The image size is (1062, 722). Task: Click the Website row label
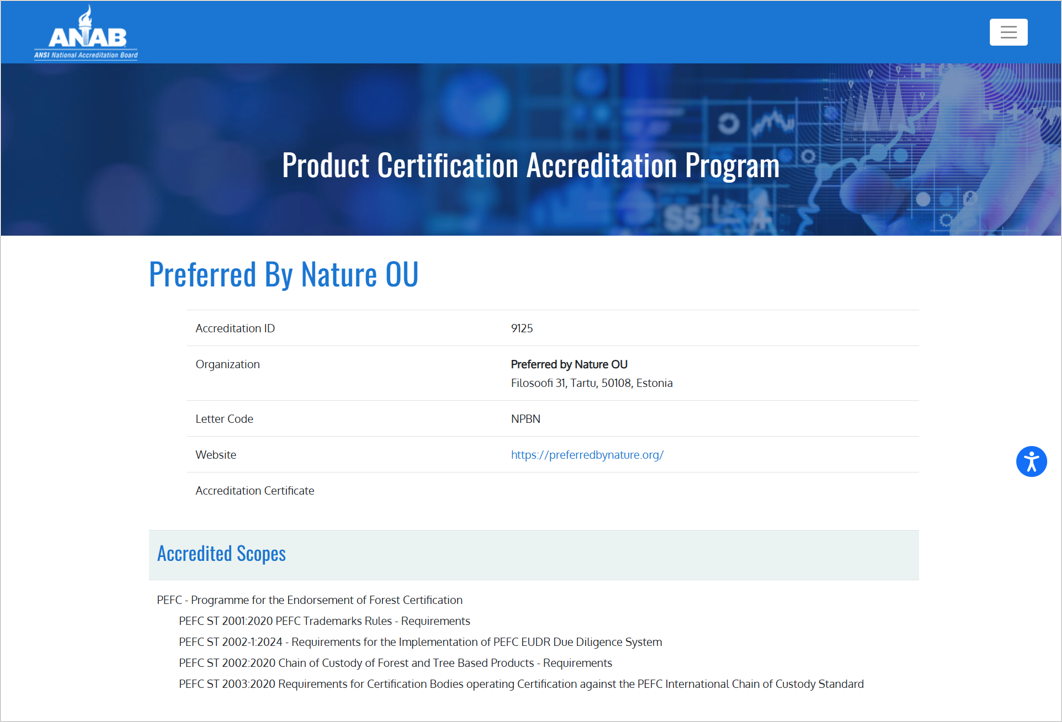pyautogui.click(x=216, y=455)
